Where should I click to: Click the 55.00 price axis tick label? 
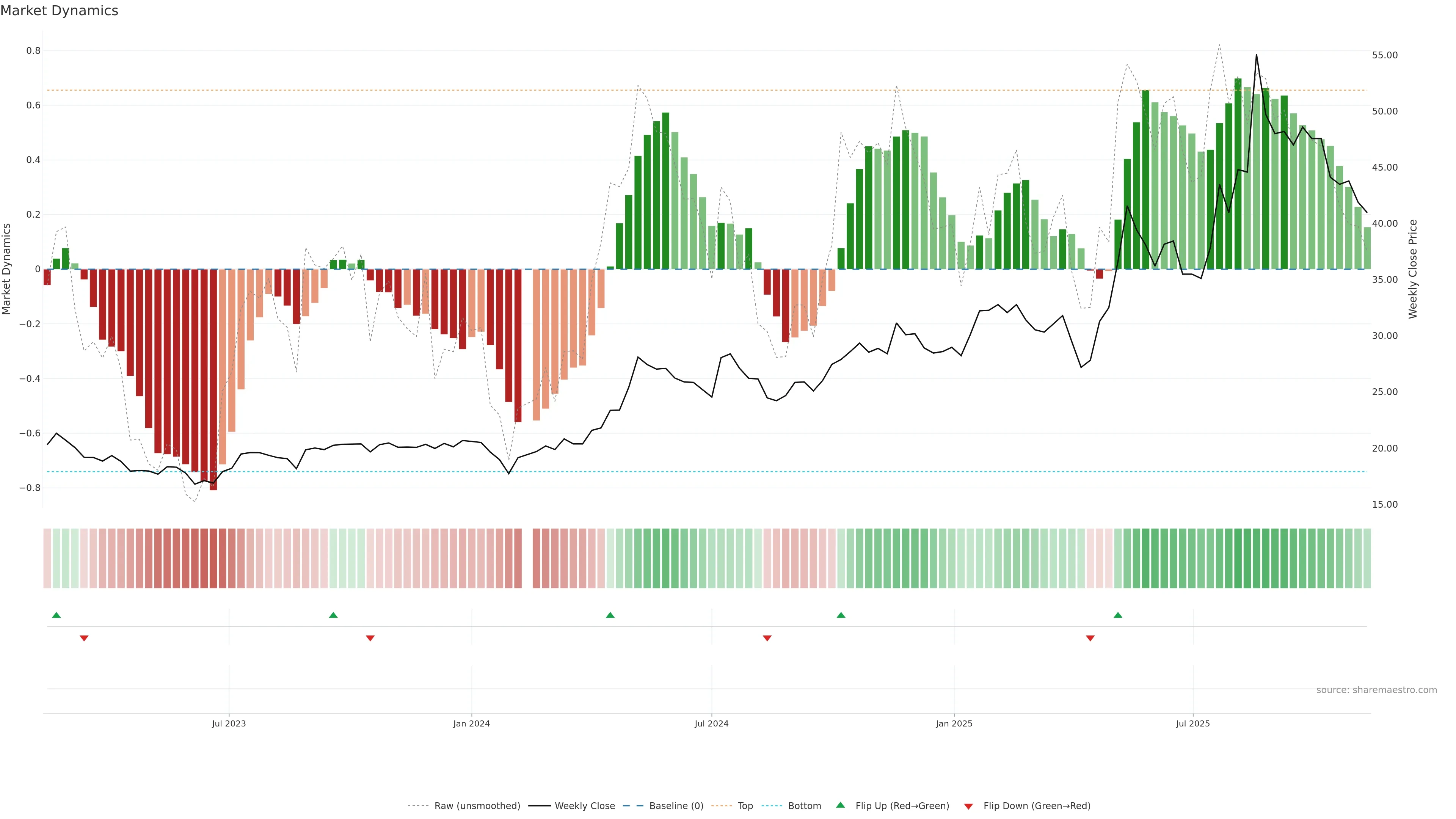(x=1384, y=55)
